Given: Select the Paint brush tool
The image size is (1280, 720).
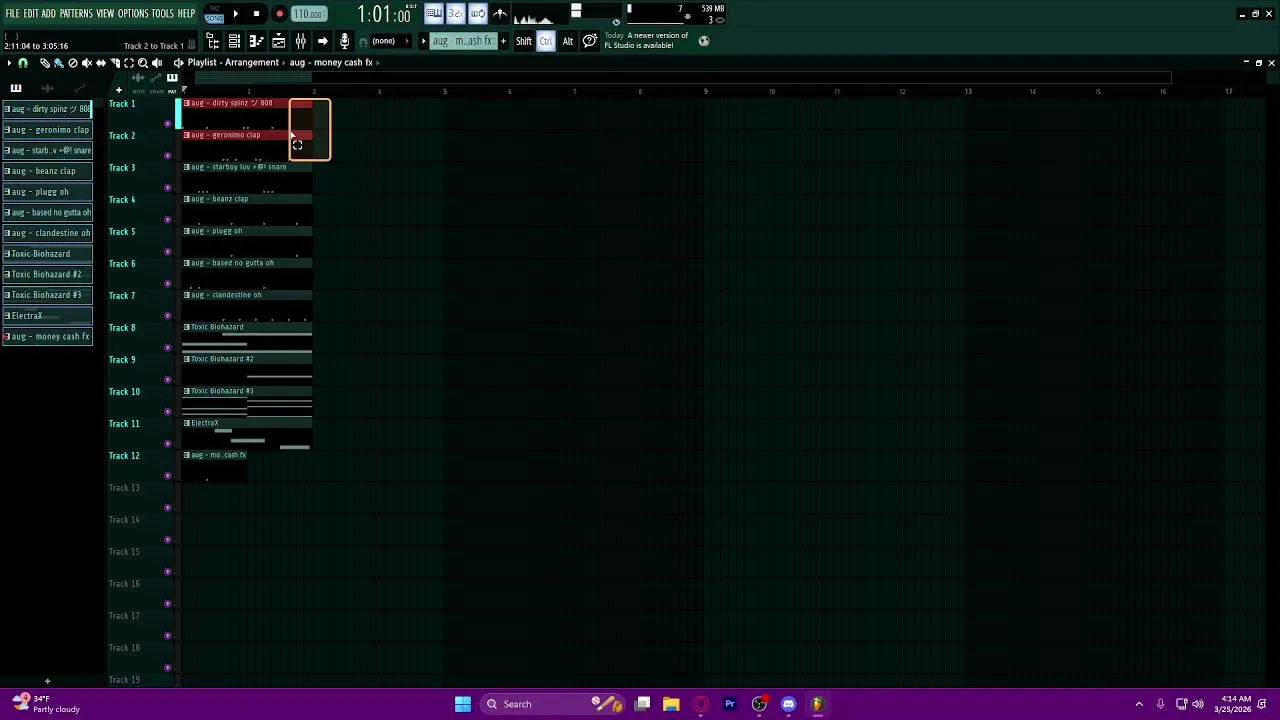Looking at the screenshot, I should (x=59, y=63).
